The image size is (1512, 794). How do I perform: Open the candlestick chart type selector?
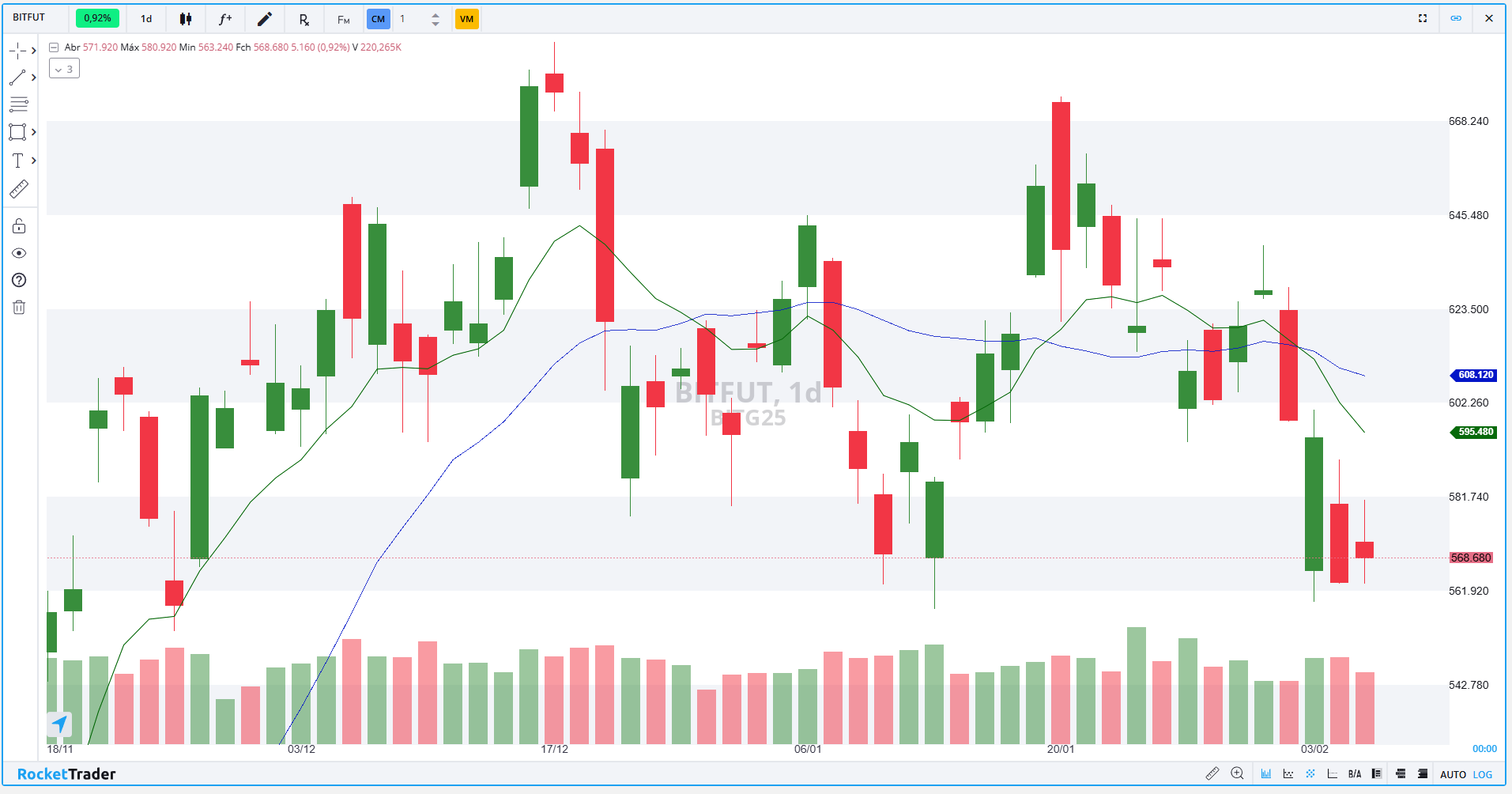click(186, 19)
